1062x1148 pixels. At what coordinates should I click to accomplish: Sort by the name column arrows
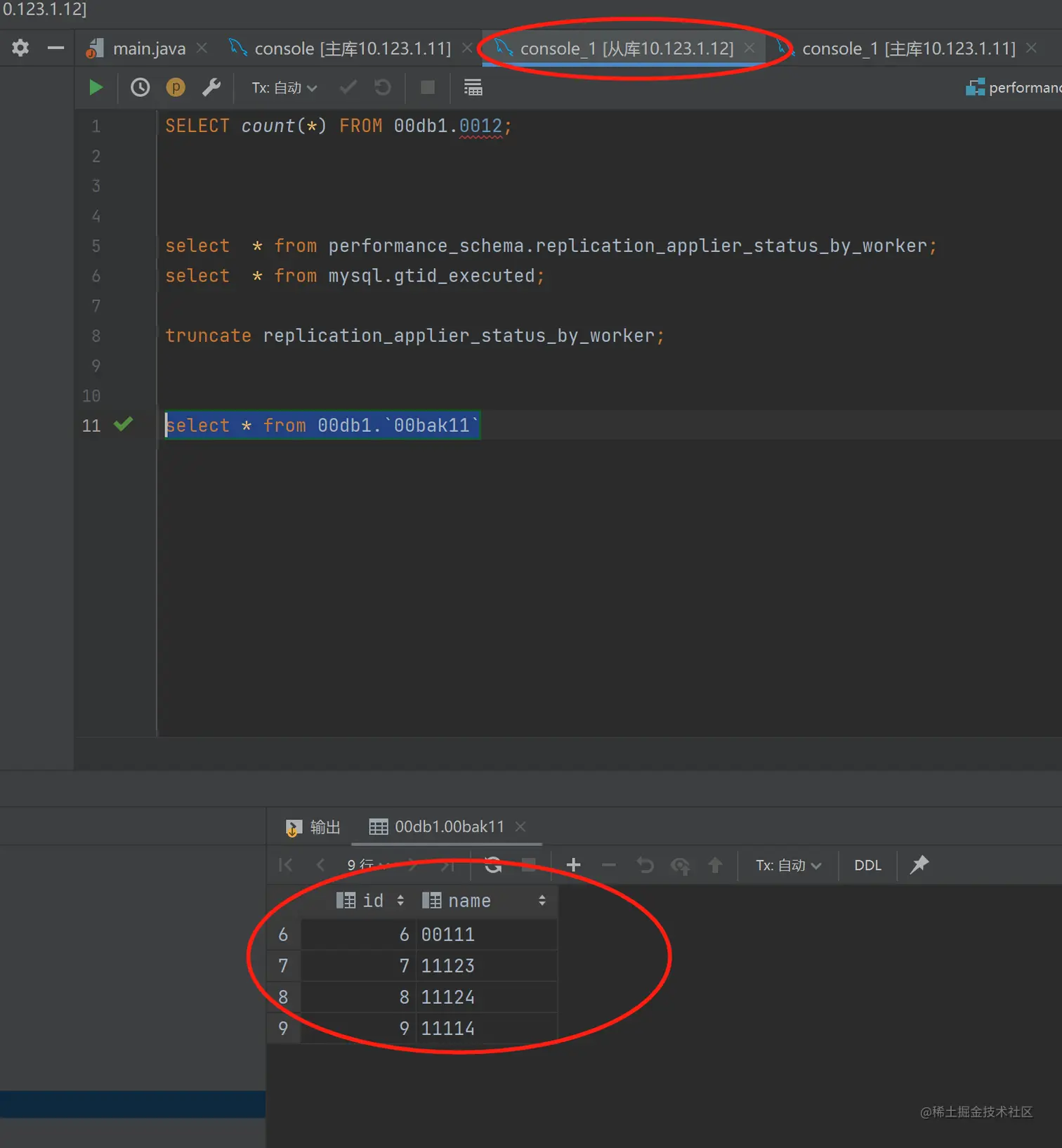pos(542,900)
